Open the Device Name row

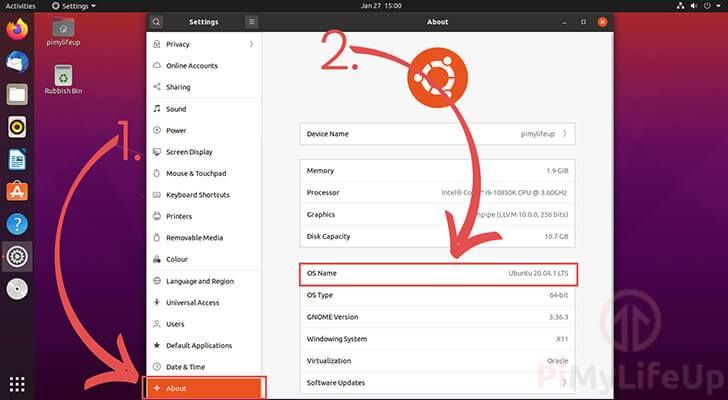tap(437, 134)
